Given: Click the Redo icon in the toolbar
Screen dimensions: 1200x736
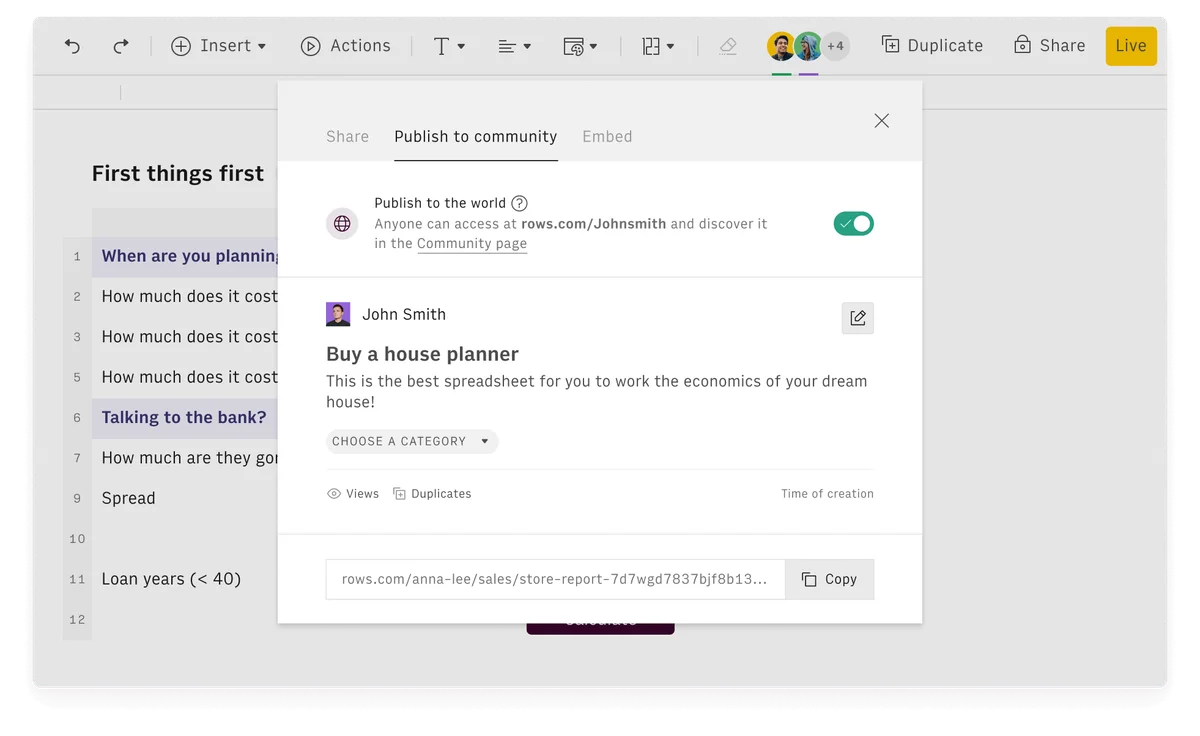Looking at the screenshot, I should click(x=119, y=45).
